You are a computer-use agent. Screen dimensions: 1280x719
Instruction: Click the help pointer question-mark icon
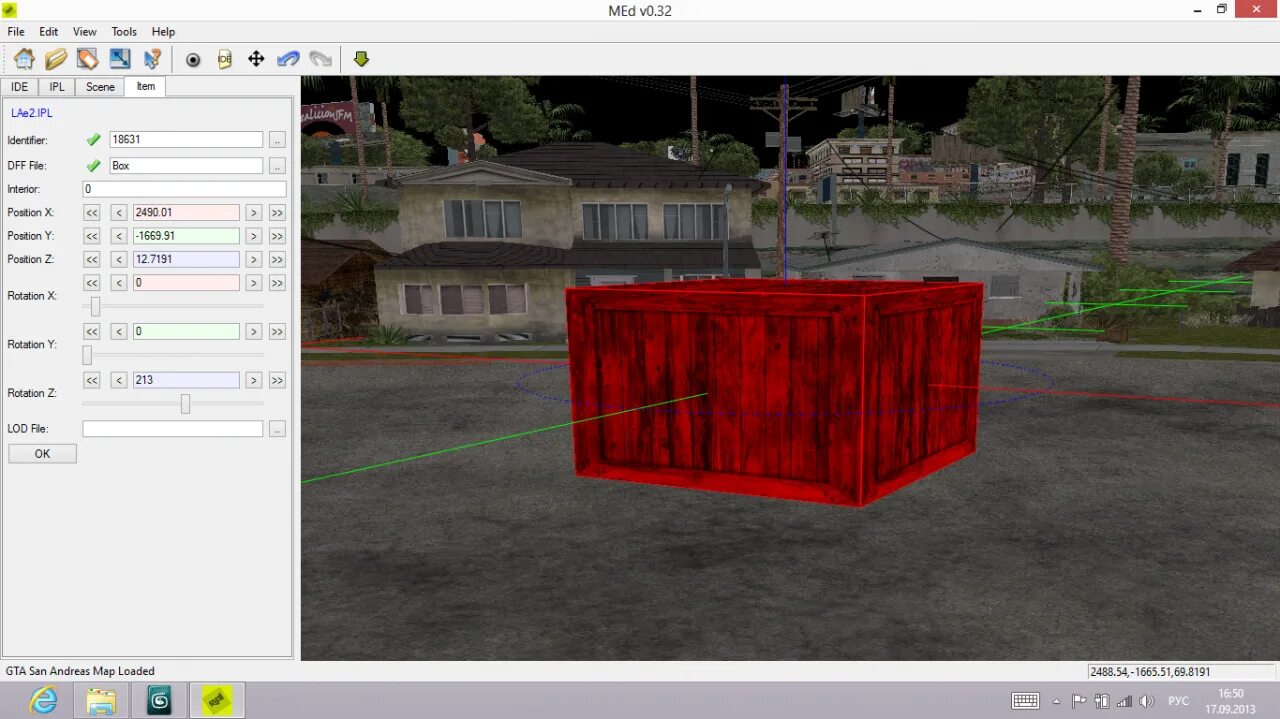[x=152, y=59]
